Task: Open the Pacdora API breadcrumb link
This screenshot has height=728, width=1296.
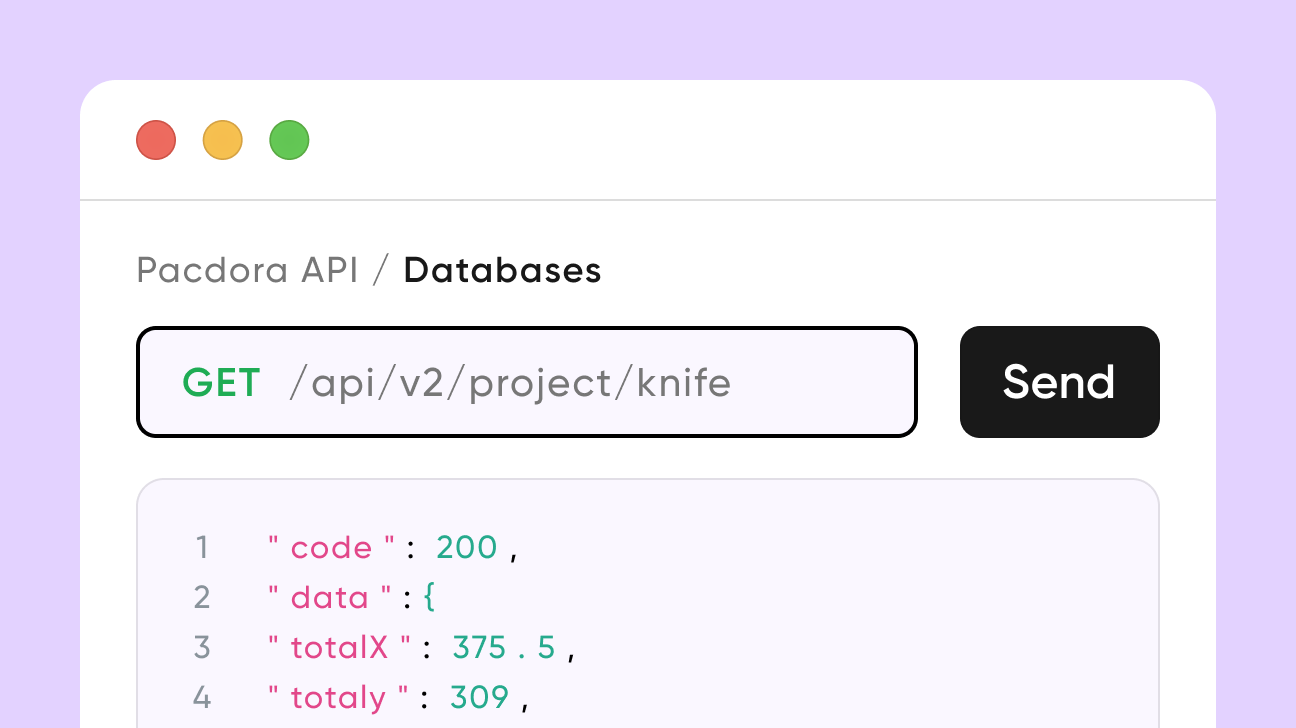Action: coord(247,270)
